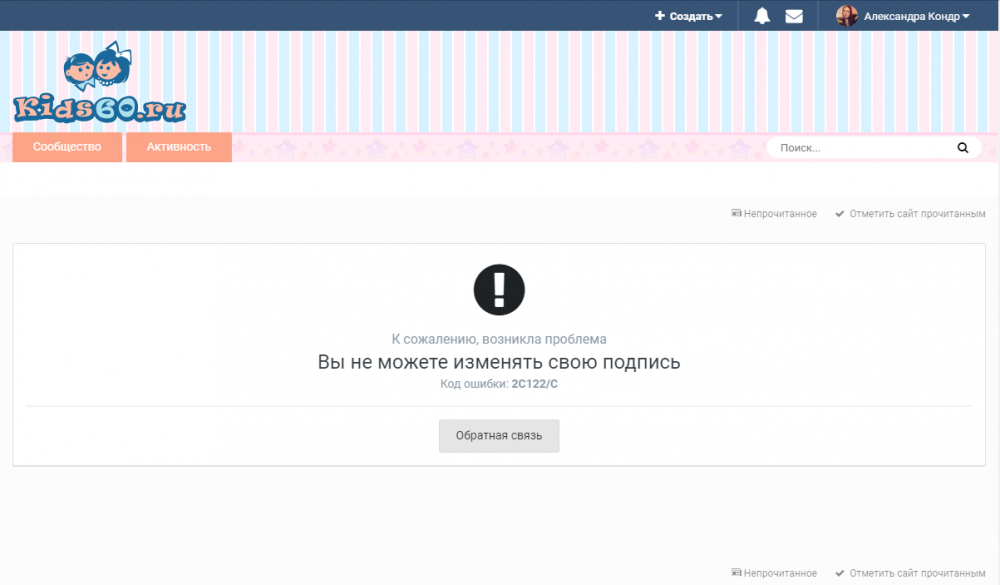Click inside the Поиск search field
1000x585 pixels.
pos(860,147)
